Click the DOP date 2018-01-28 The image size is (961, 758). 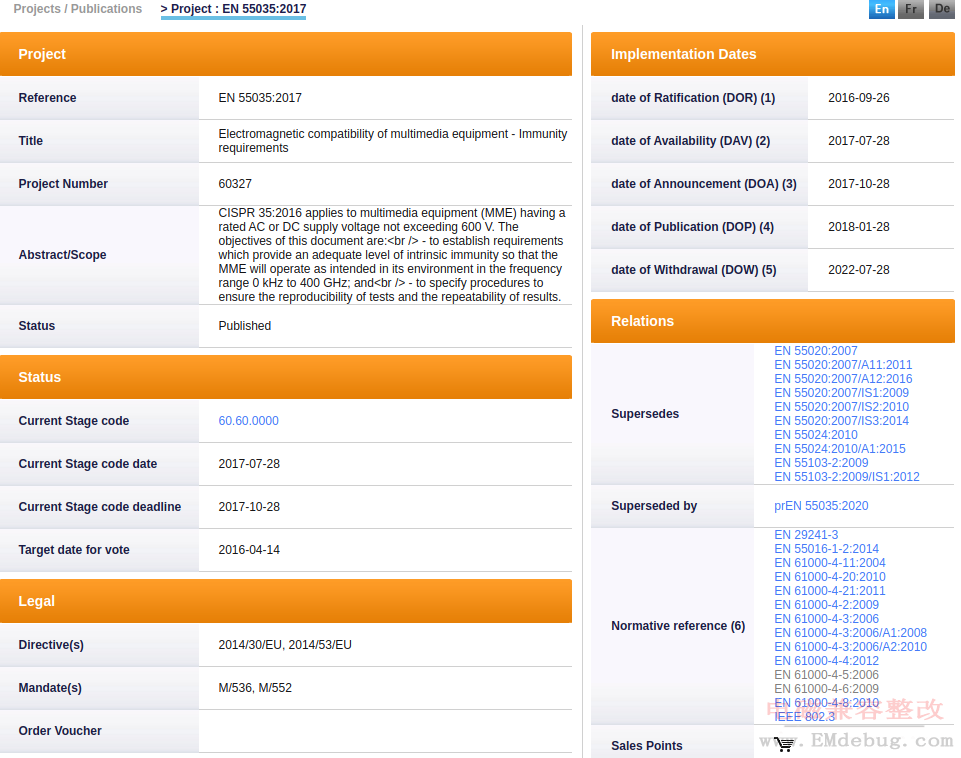tap(859, 227)
